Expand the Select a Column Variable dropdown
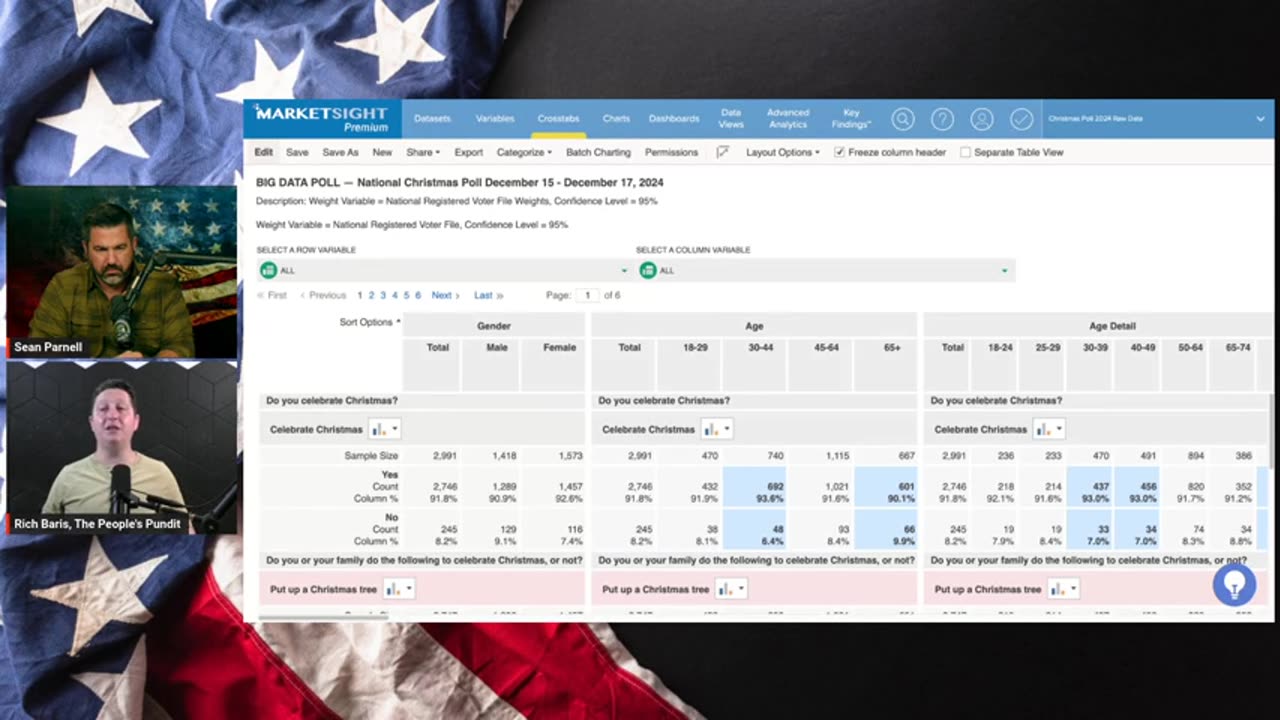 pos(825,270)
